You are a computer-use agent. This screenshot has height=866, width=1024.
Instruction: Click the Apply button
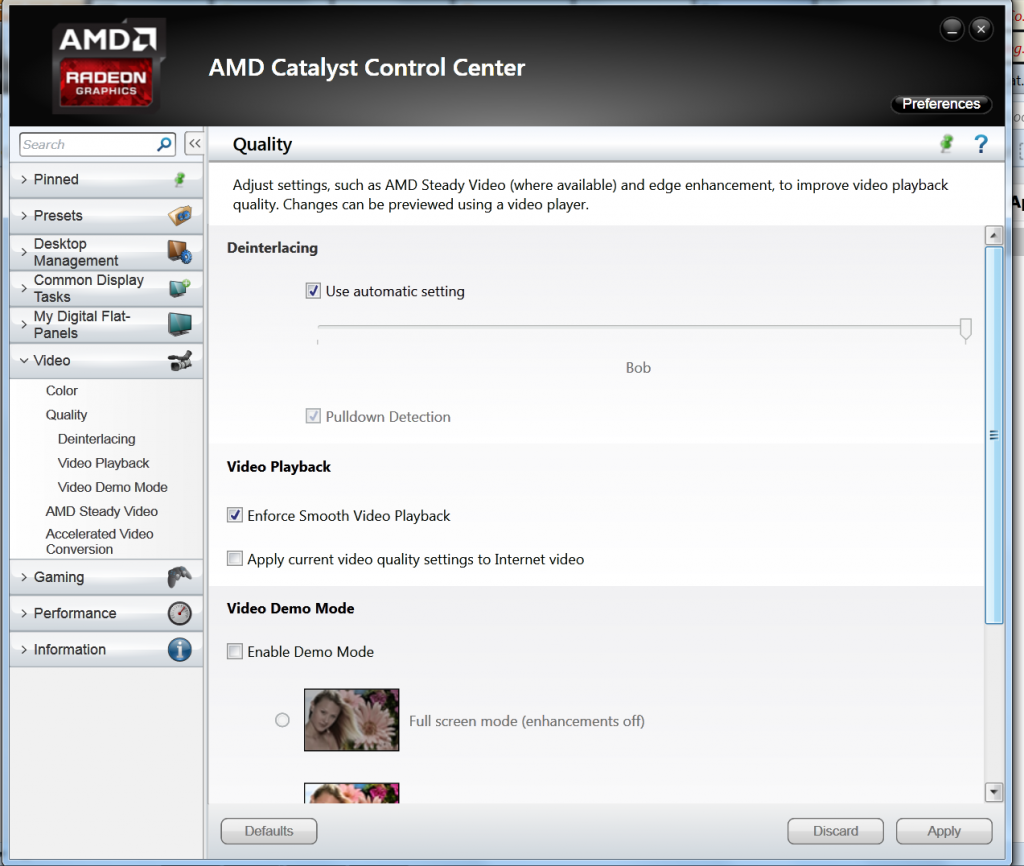coord(944,831)
